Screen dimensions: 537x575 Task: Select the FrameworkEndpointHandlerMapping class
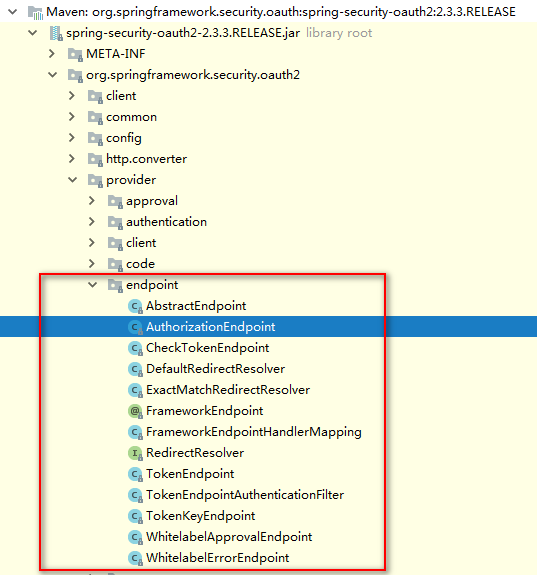point(254,432)
